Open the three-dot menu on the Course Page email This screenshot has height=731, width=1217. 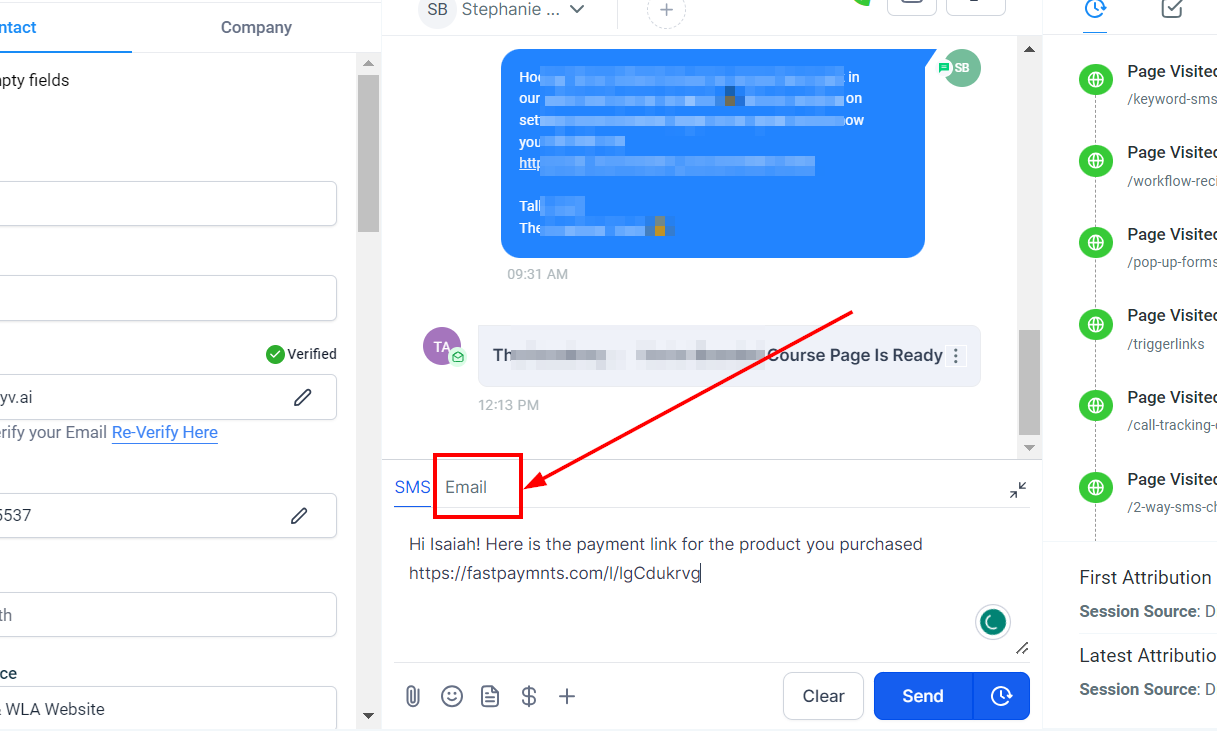[956, 356]
